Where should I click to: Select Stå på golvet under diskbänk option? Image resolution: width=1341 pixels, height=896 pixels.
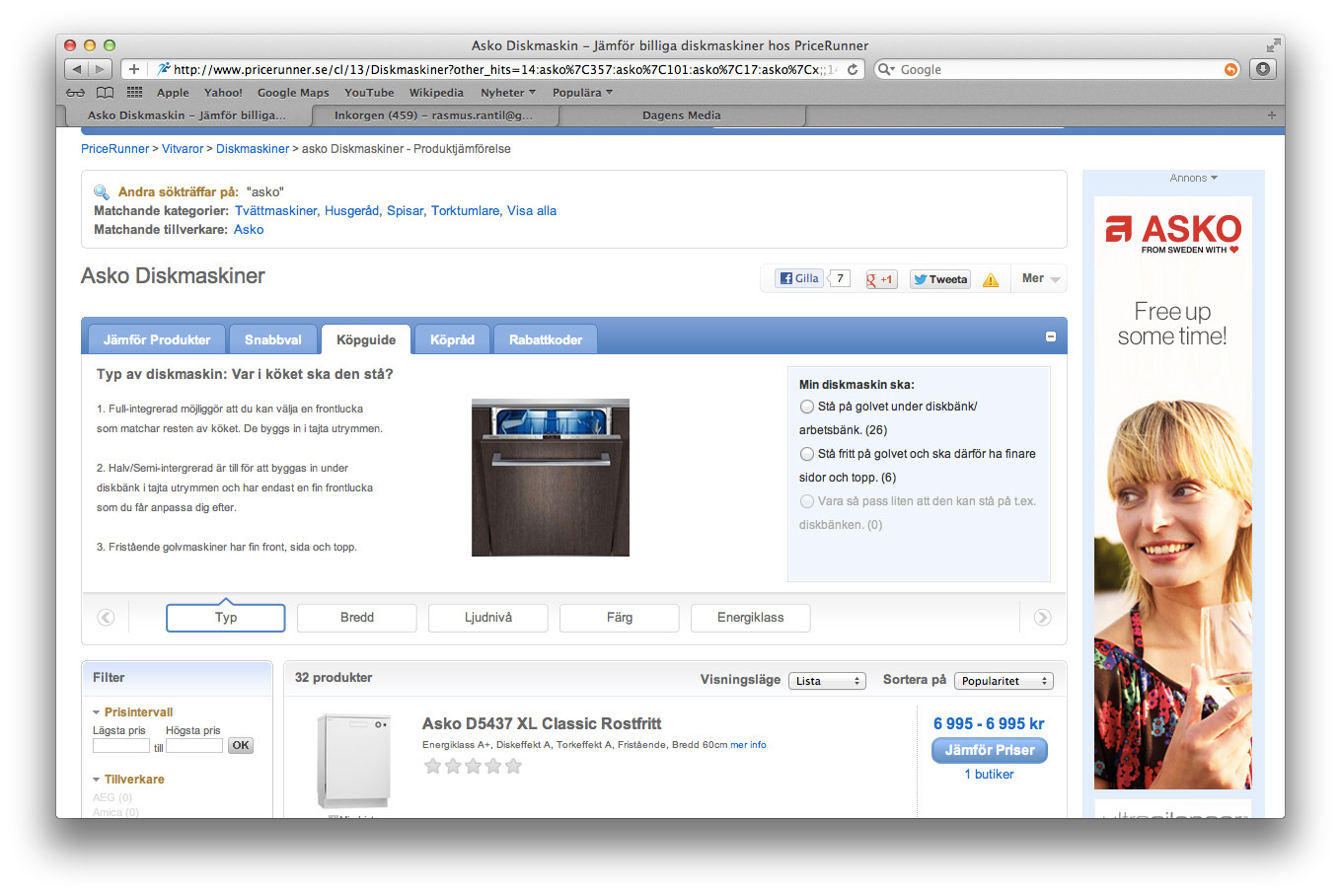(807, 407)
